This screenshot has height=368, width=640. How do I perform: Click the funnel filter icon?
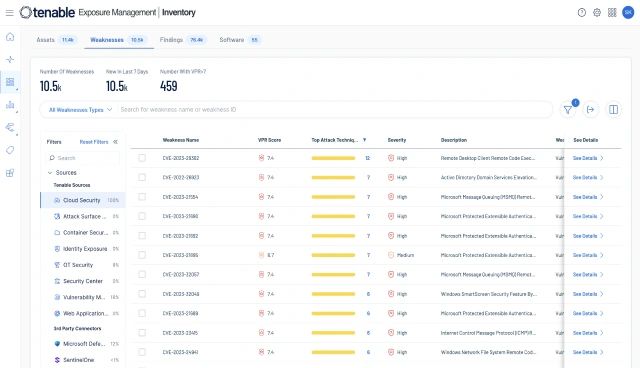[568, 109]
